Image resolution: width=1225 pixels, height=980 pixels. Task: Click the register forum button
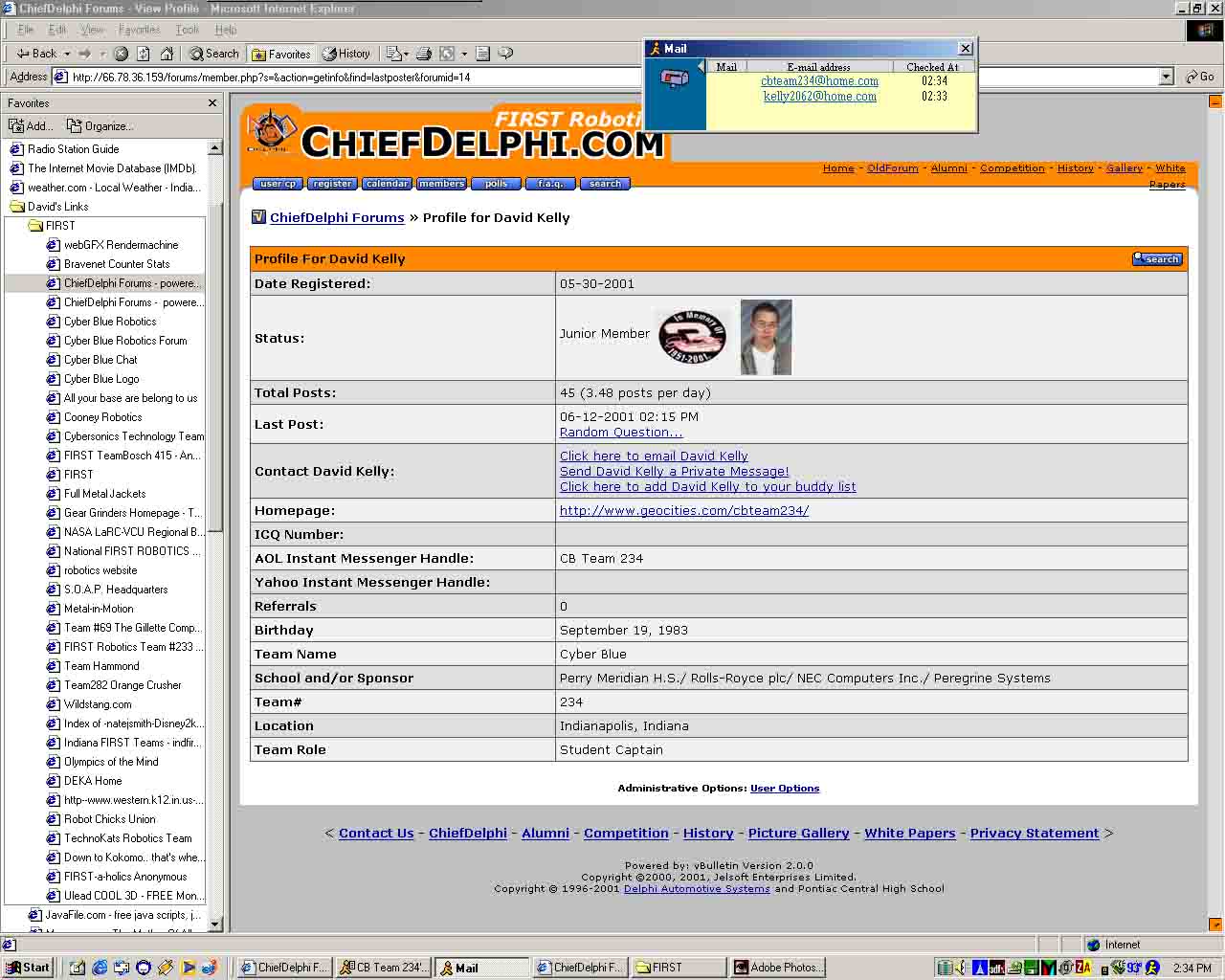(x=332, y=184)
